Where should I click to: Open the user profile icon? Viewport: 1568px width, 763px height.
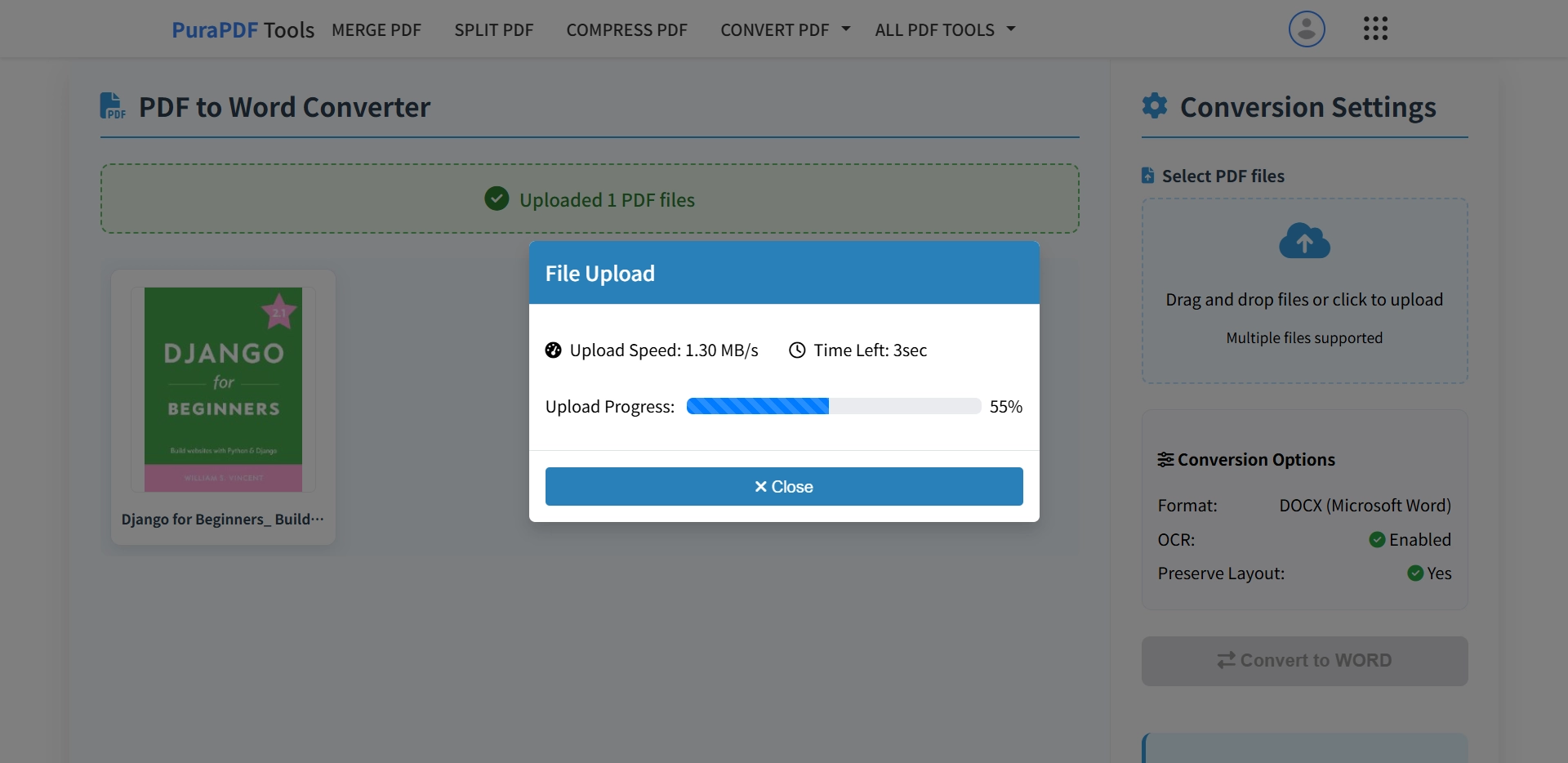click(1306, 29)
